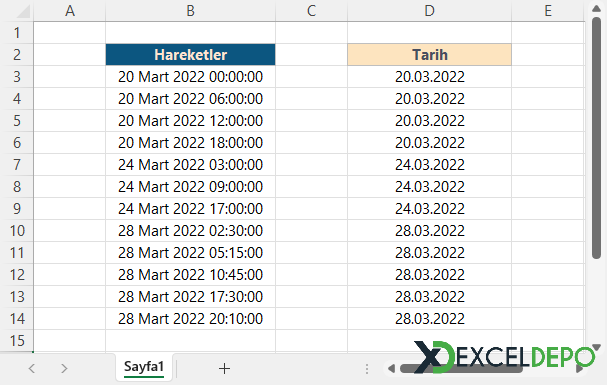Select the Tarih header cell
The image size is (607, 385).
[x=429, y=55]
